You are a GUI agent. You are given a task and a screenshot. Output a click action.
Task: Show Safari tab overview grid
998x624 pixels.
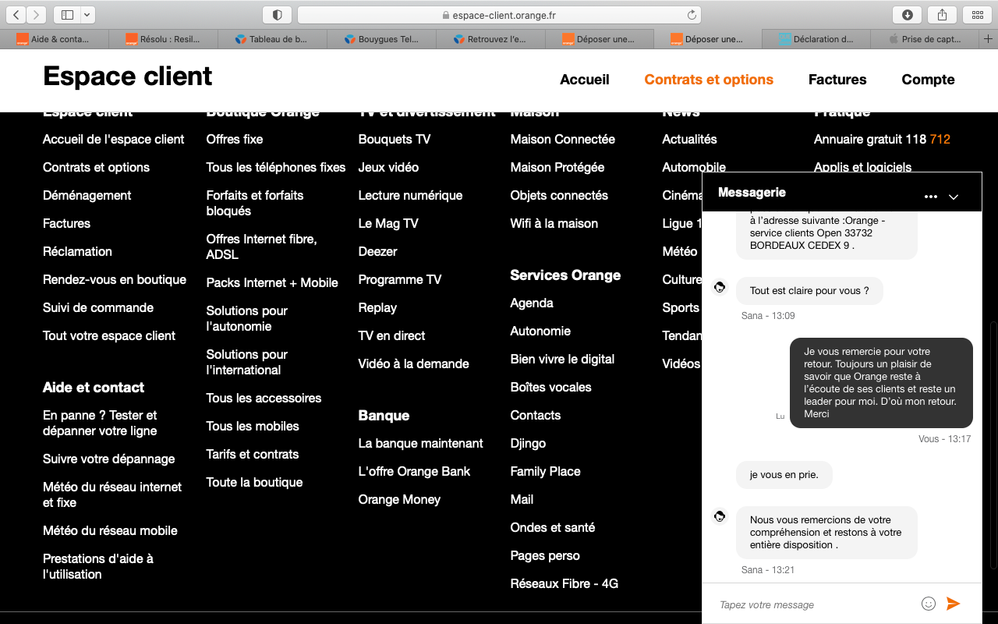pos(976,15)
